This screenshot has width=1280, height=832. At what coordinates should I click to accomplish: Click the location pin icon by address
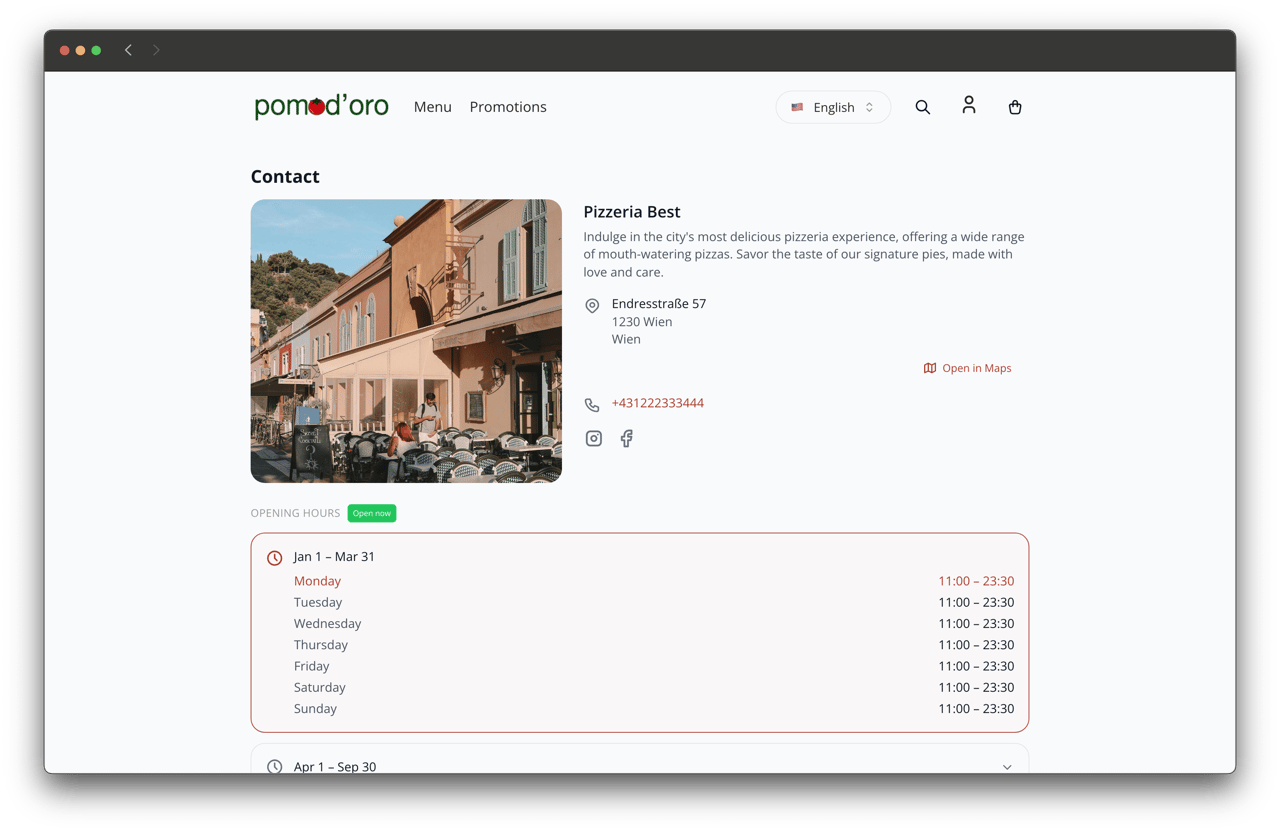pyautogui.click(x=592, y=305)
